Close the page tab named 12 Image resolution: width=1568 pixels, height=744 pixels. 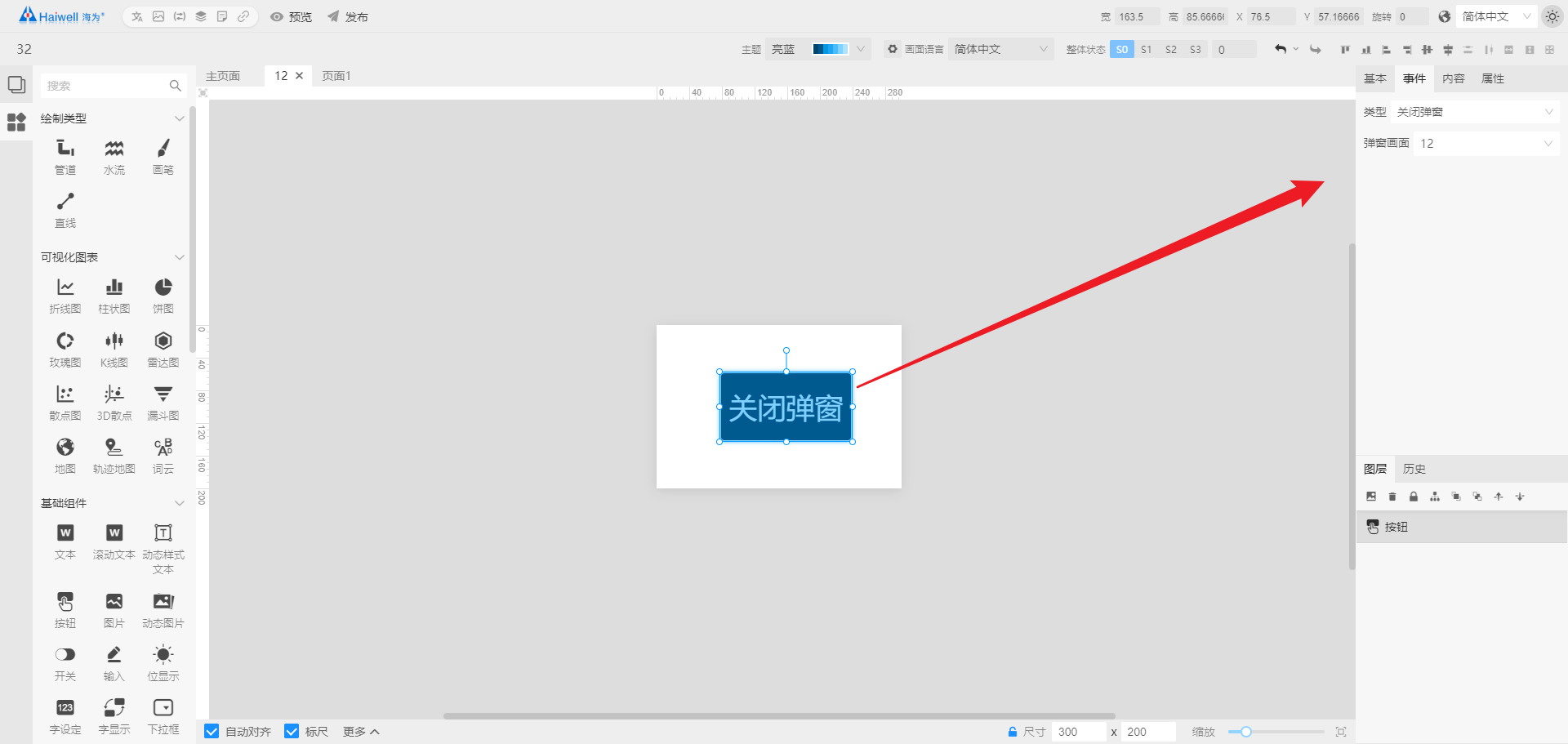pyautogui.click(x=300, y=75)
